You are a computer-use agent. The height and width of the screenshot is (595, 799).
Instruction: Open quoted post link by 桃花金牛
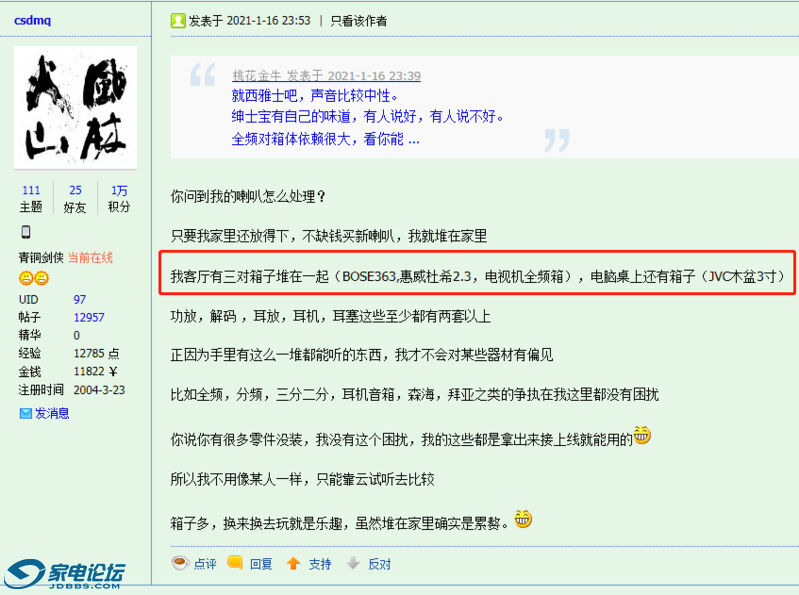(326, 75)
